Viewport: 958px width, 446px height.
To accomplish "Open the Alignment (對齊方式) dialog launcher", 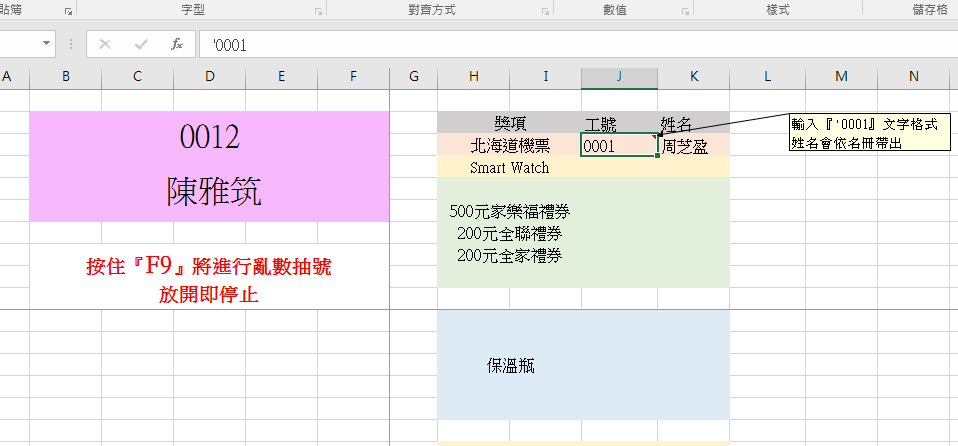I will click(x=545, y=11).
